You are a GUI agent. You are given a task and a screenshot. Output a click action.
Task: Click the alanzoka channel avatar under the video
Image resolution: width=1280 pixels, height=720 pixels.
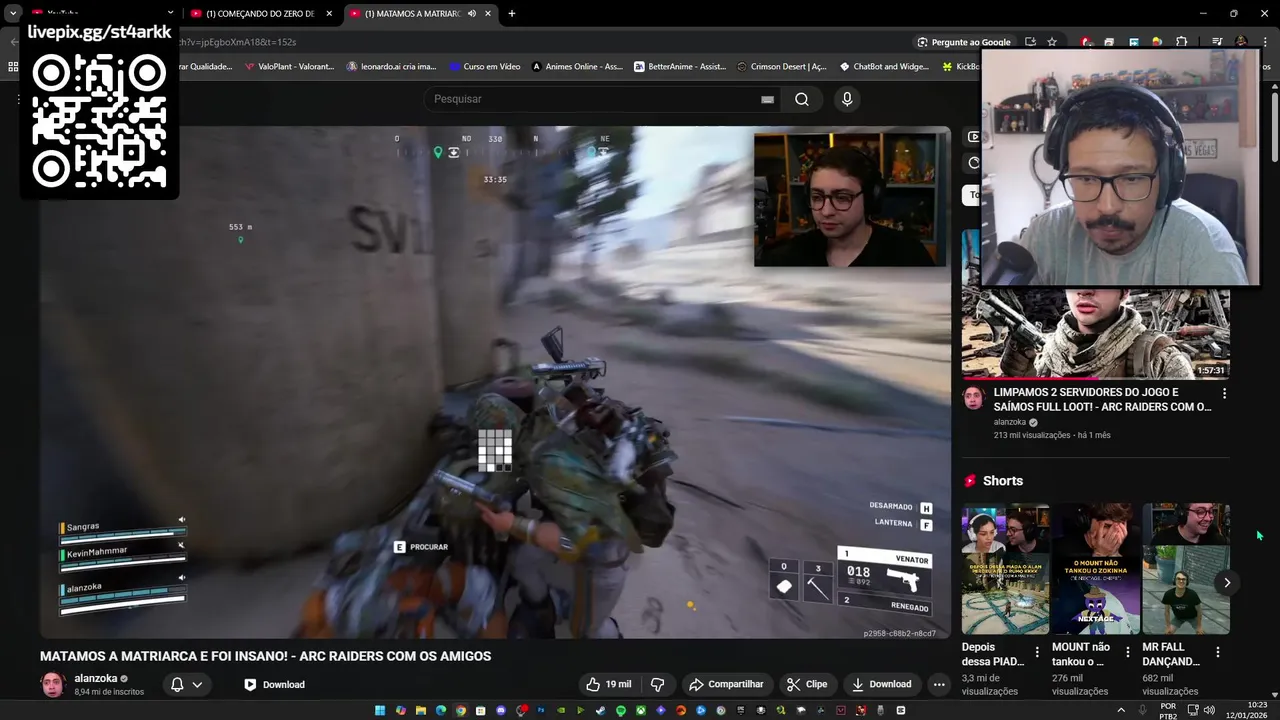(x=53, y=684)
